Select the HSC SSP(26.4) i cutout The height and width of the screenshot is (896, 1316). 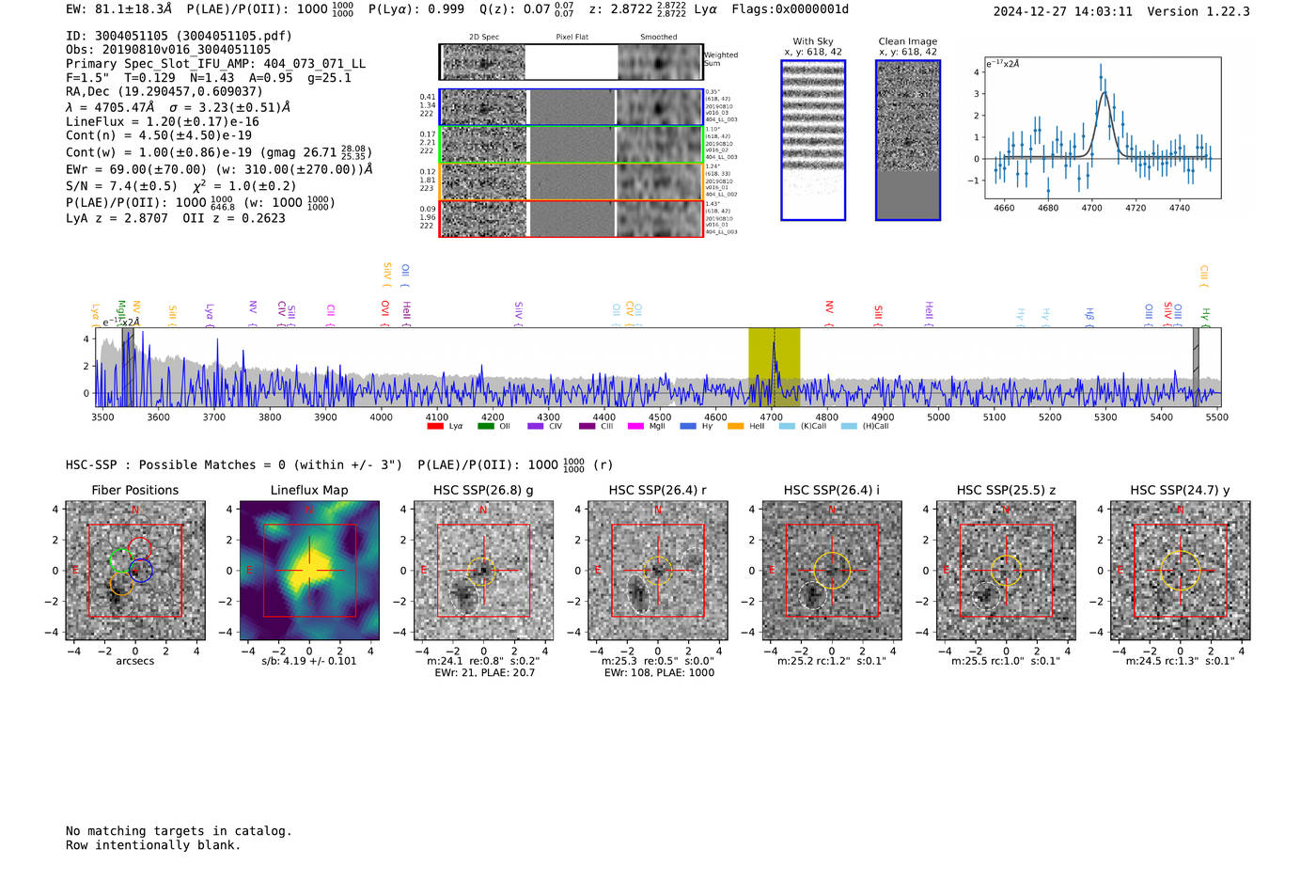[832, 570]
